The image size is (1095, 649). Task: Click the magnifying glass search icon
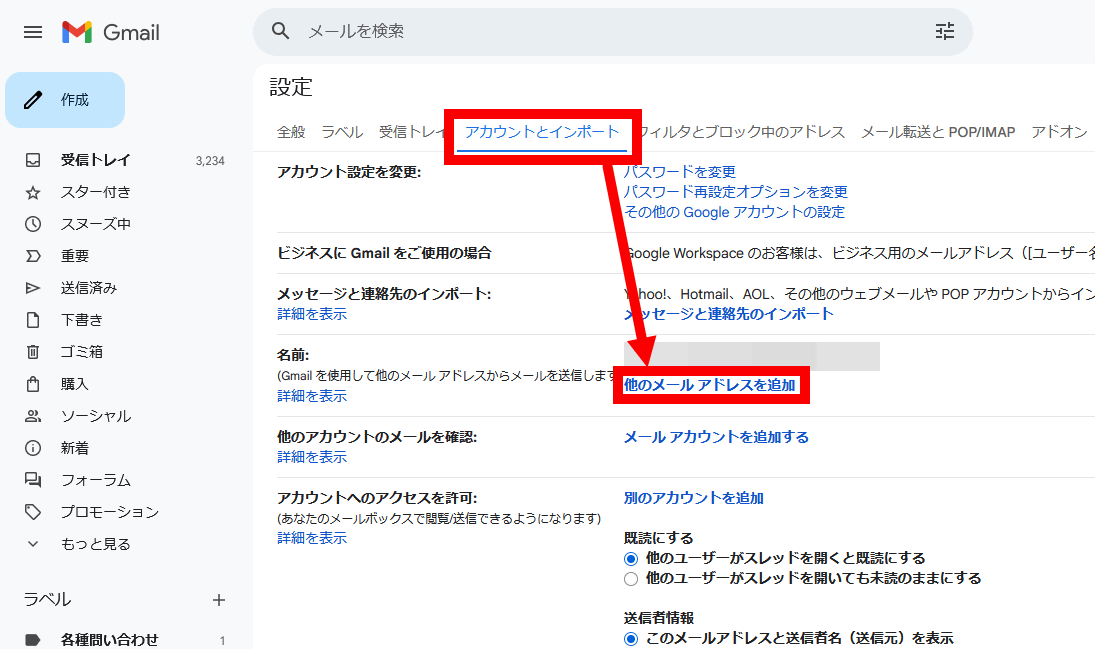point(281,32)
